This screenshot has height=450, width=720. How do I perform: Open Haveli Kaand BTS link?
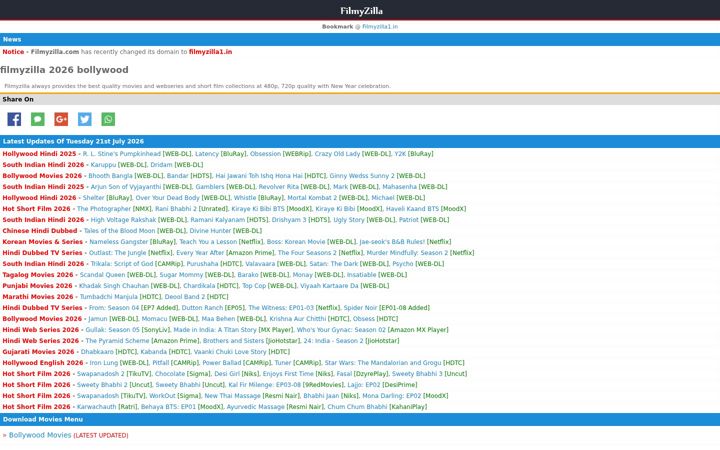point(412,209)
